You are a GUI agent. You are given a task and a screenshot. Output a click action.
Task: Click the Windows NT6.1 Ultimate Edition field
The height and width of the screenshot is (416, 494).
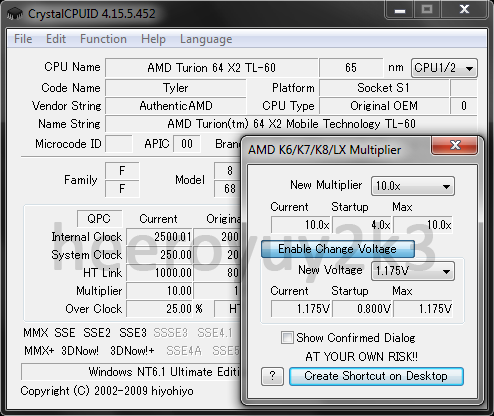click(x=131, y=372)
